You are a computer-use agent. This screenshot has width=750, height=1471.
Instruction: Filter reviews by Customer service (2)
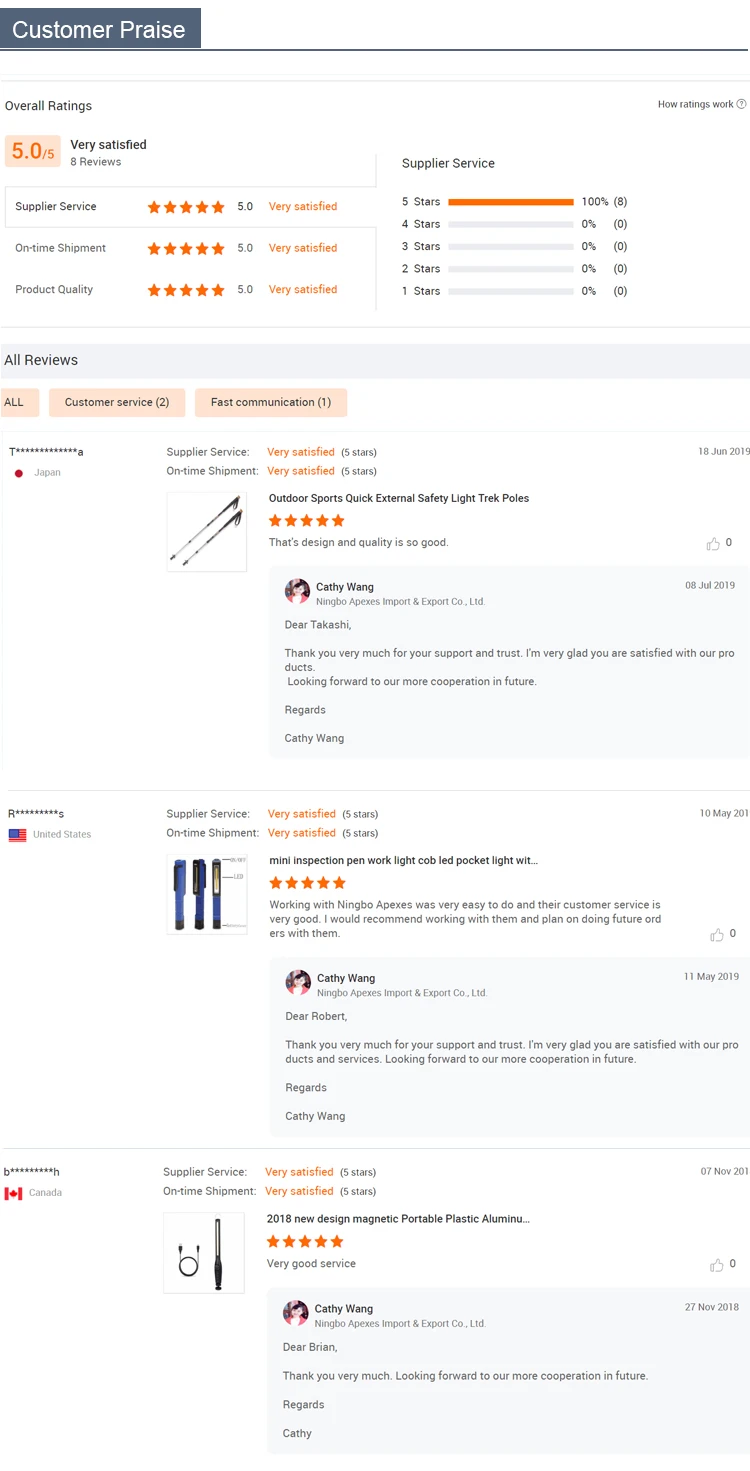click(117, 402)
